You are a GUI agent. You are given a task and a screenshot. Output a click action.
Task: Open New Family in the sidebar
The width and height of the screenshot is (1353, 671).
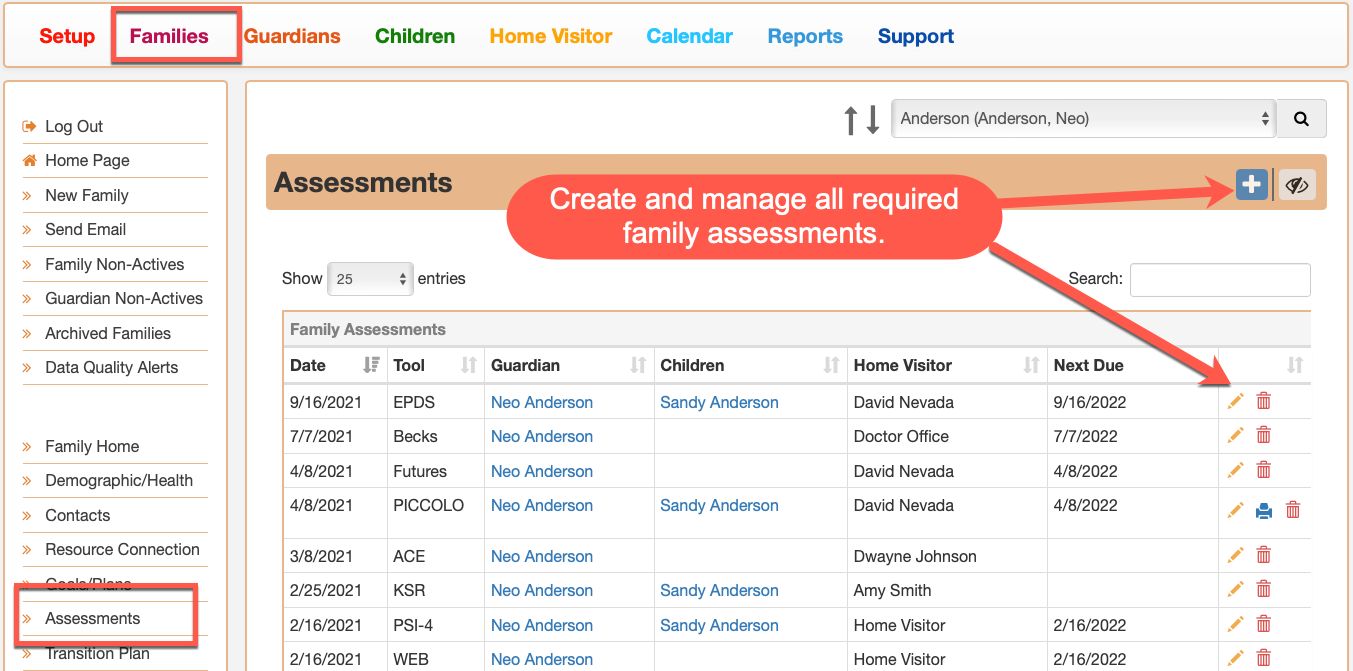[x=87, y=195]
